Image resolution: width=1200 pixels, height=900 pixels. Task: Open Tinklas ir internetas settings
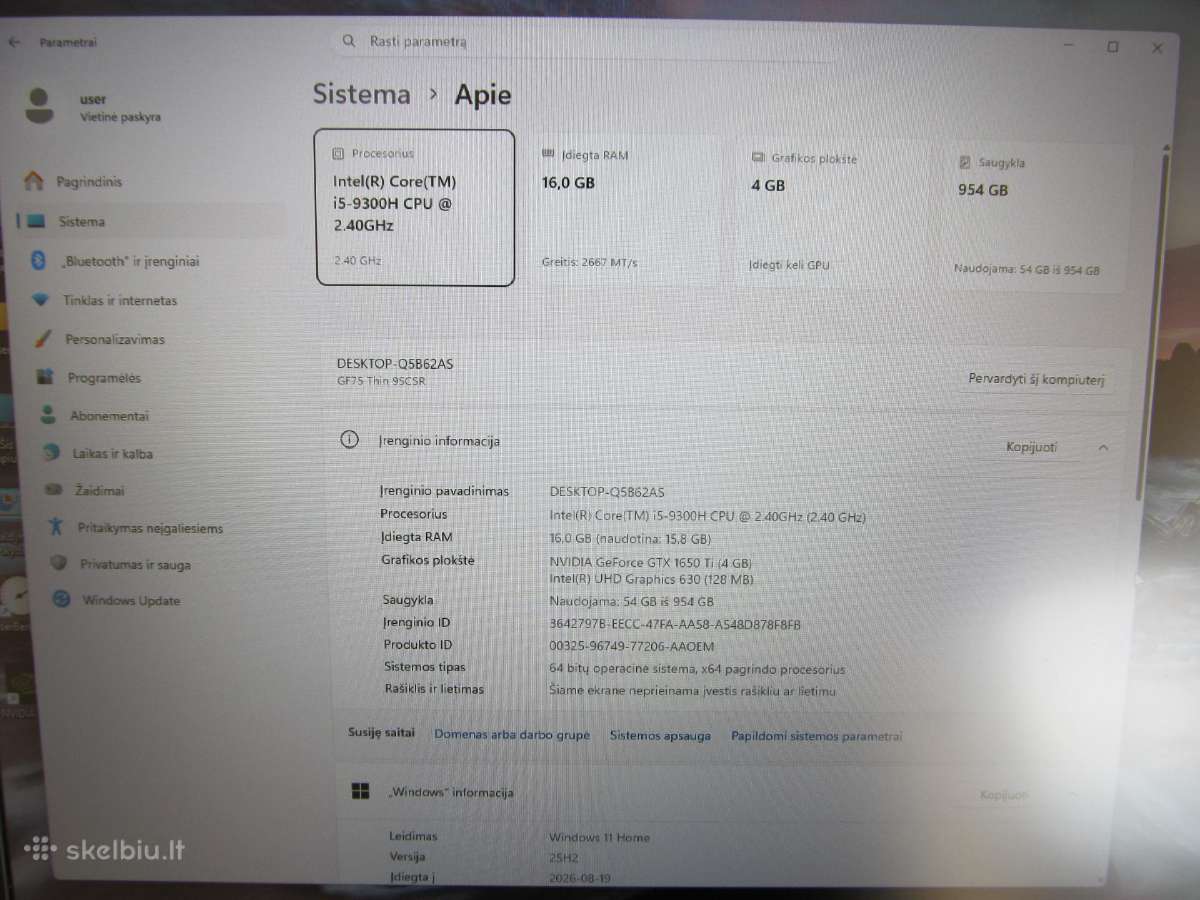[x=119, y=300]
